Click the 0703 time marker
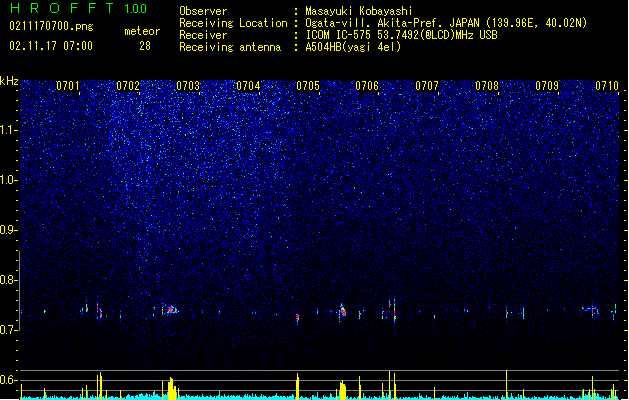The image size is (629, 400). [188, 86]
